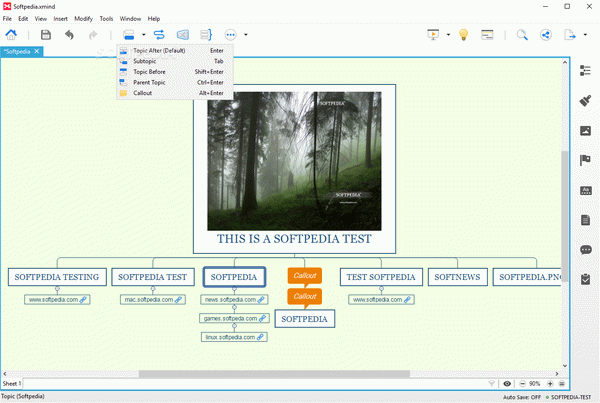Choose Parent Topic from the dropdown

175,82
